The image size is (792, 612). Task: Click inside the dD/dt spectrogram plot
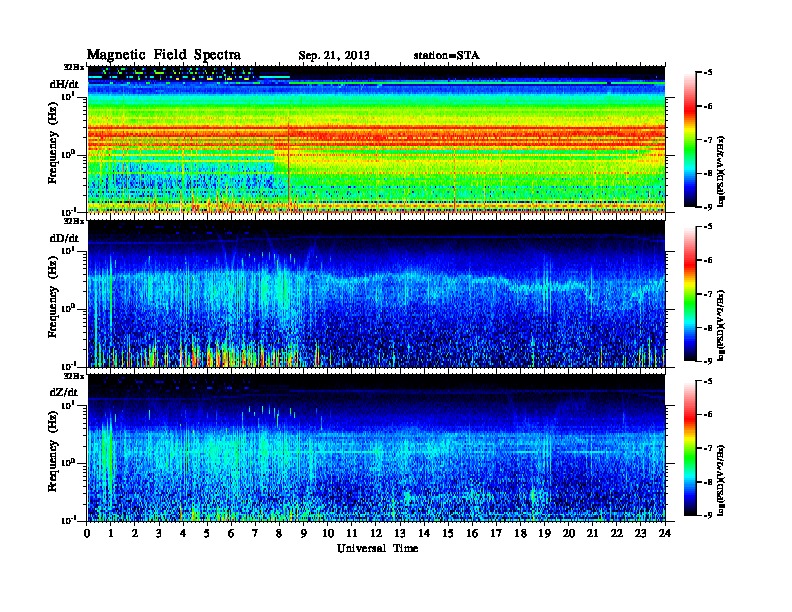pyautogui.click(x=376, y=294)
